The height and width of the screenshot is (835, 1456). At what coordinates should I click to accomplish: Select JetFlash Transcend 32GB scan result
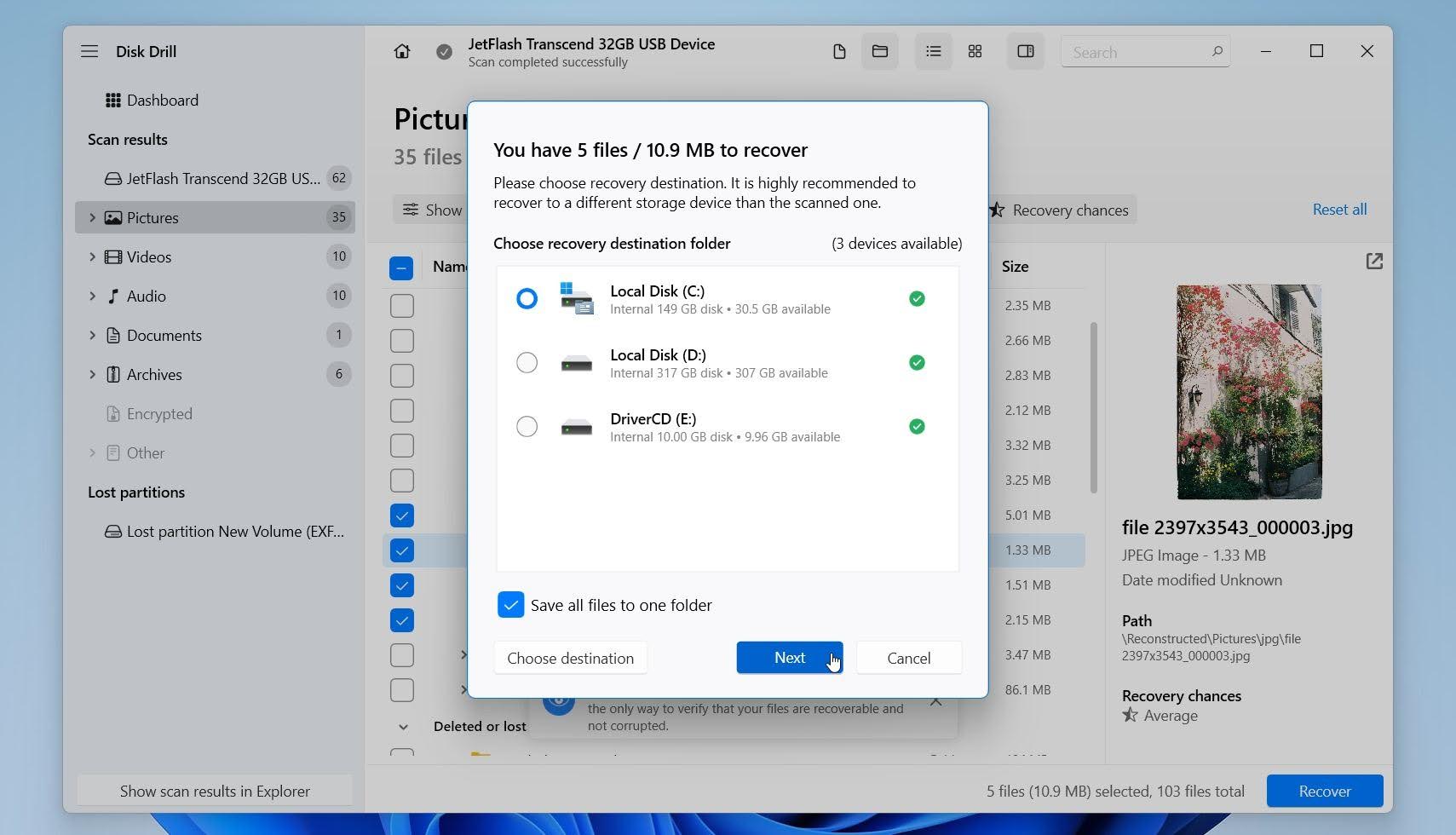tap(215, 178)
